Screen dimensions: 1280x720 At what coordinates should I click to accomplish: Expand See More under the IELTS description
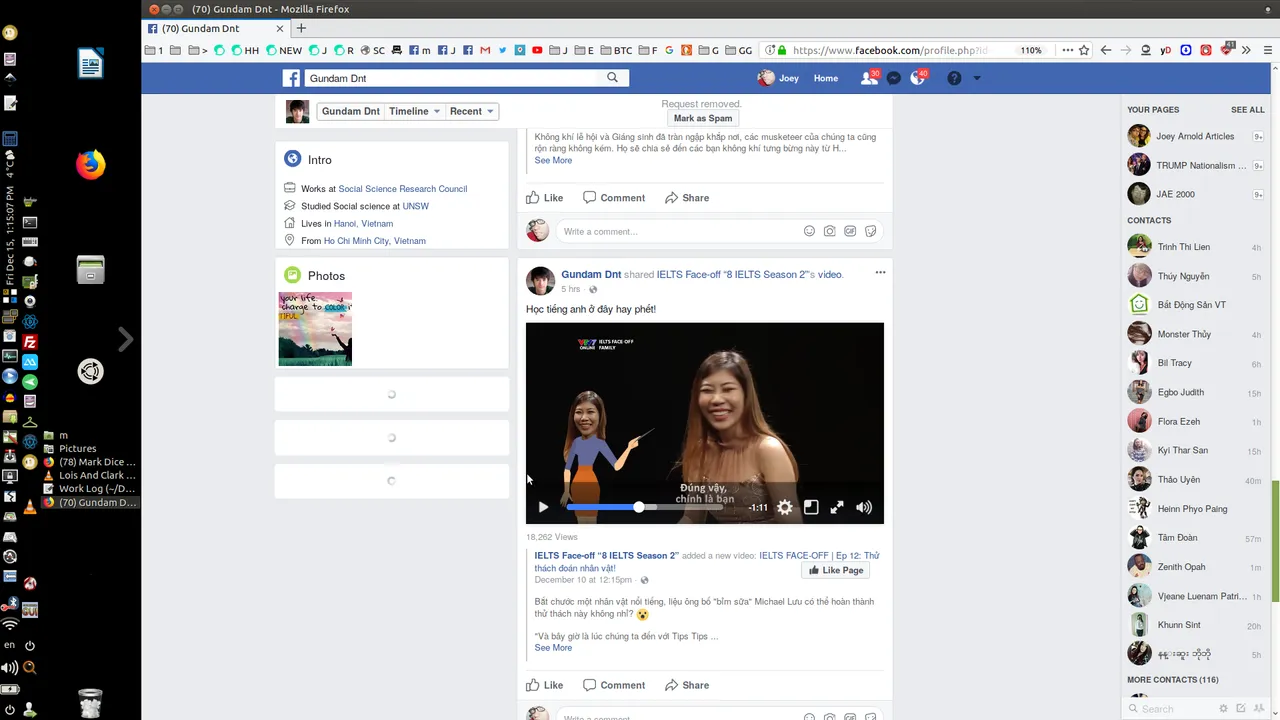[553, 647]
